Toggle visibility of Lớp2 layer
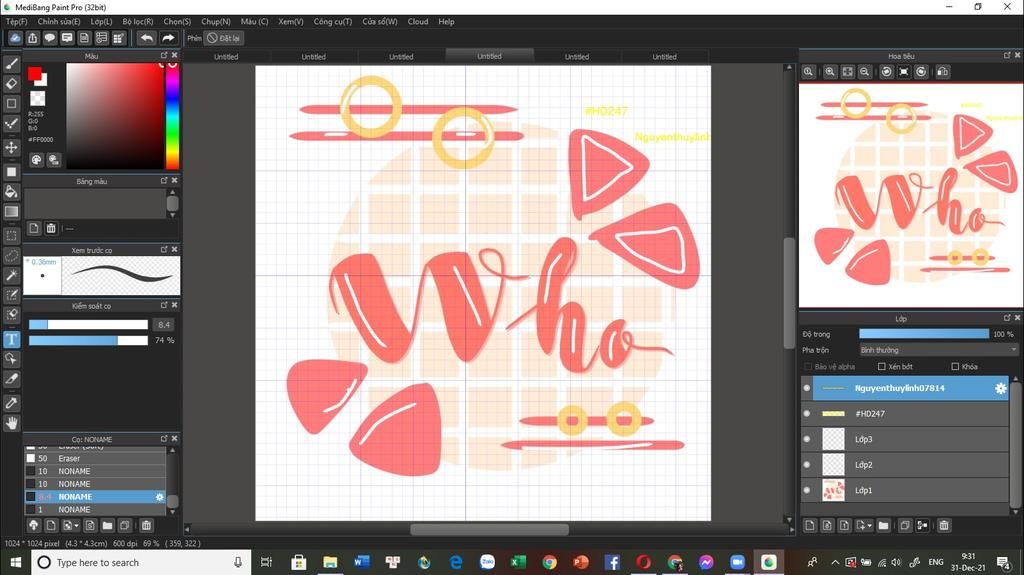Viewport: 1024px width, 575px height. coord(807,465)
